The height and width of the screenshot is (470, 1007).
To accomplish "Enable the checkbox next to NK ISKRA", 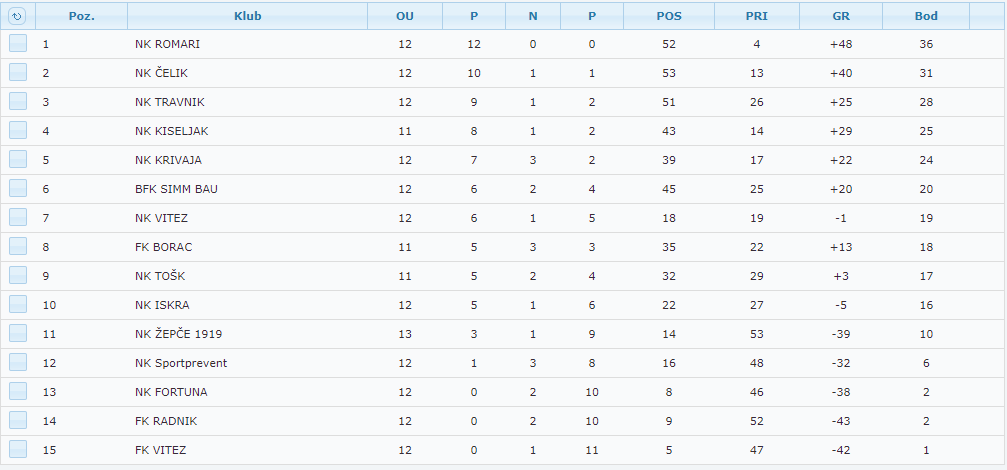I will click(x=18, y=305).
